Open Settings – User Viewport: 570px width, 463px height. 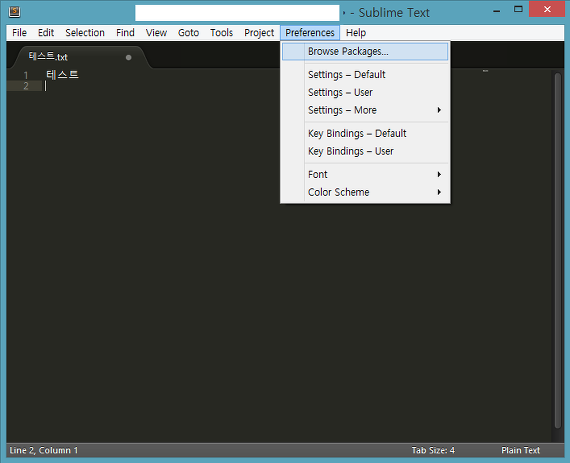click(x=365, y=92)
